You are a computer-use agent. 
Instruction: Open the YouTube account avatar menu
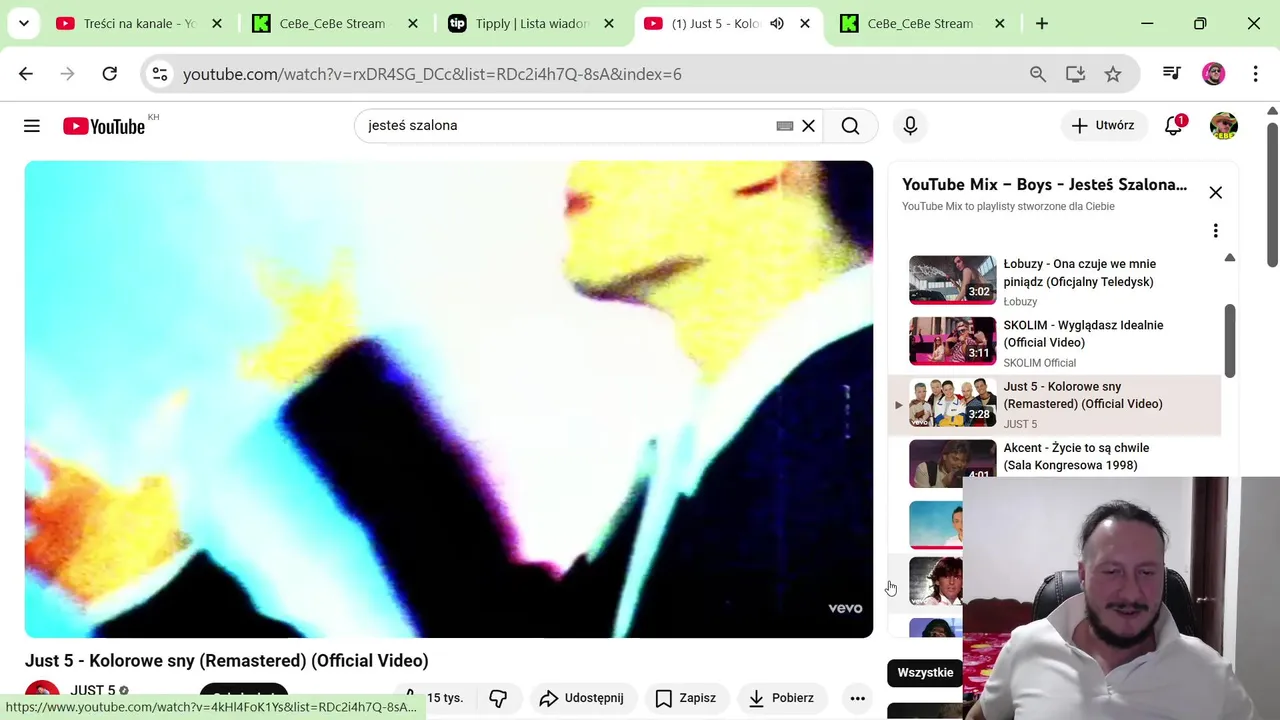point(1224,125)
